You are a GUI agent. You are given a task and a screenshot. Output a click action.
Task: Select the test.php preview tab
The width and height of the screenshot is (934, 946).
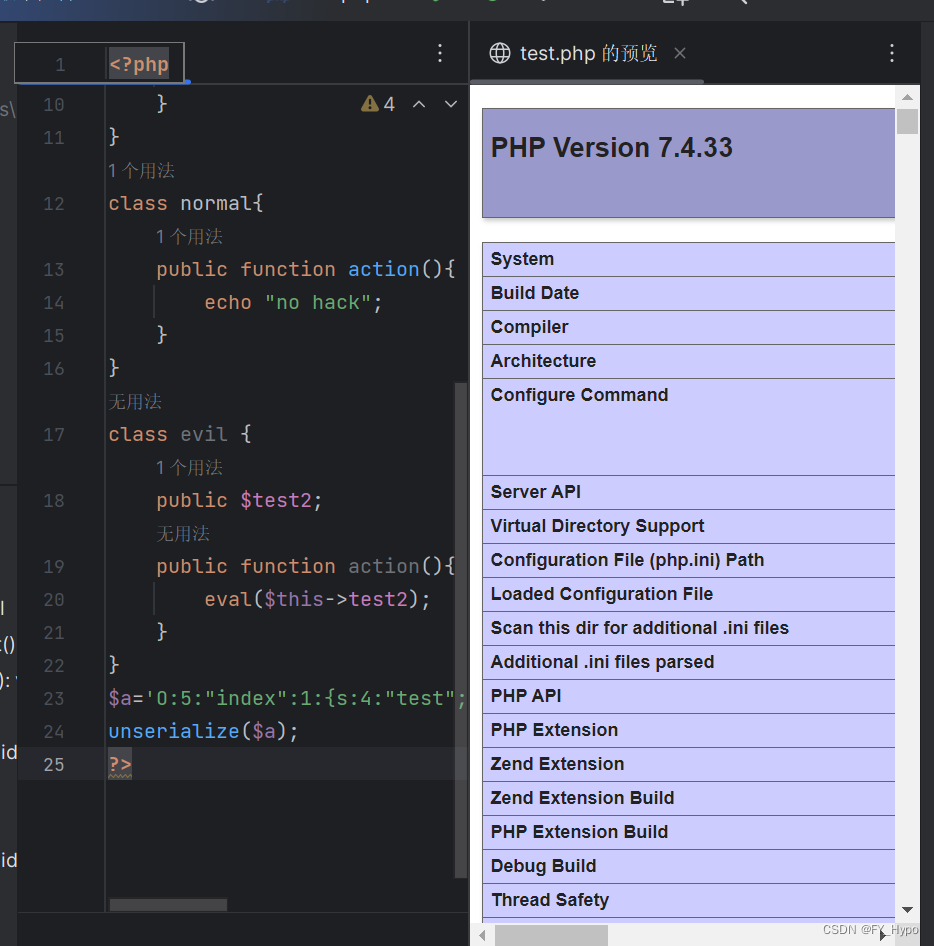pos(586,53)
